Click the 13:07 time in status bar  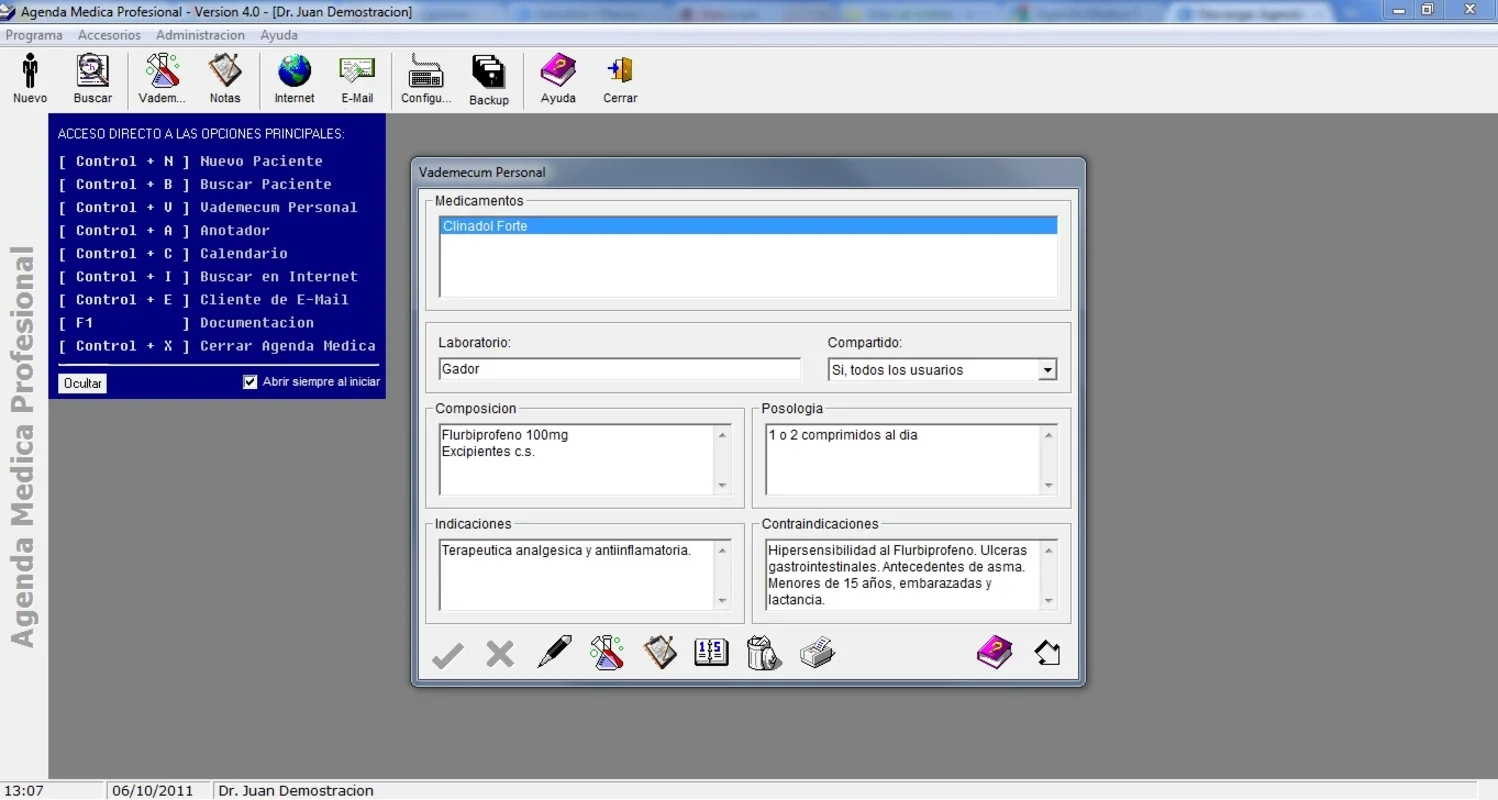[x=24, y=790]
